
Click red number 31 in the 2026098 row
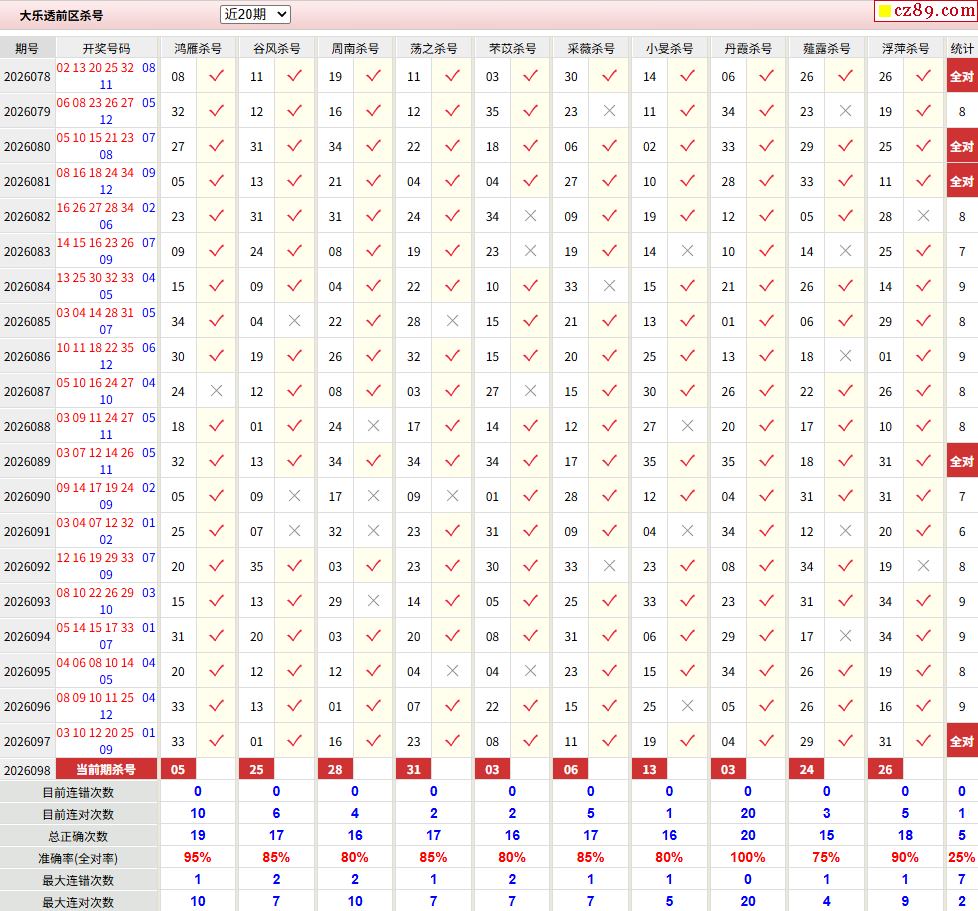[x=414, y=769]
